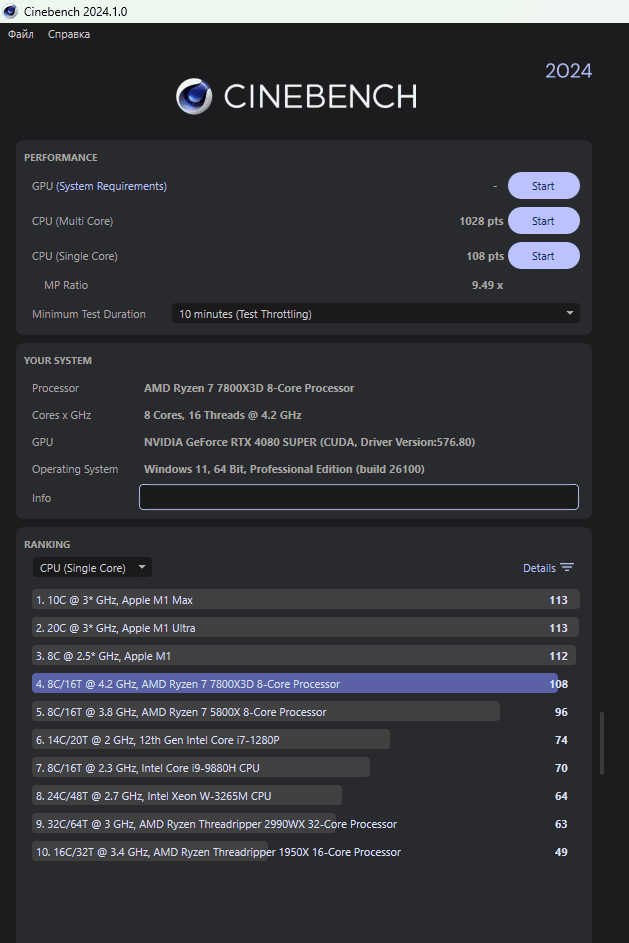The width and height of the screenshot is (629, 943).
Task: Click the MP Ratio label
Action: (x=66, y=285)
